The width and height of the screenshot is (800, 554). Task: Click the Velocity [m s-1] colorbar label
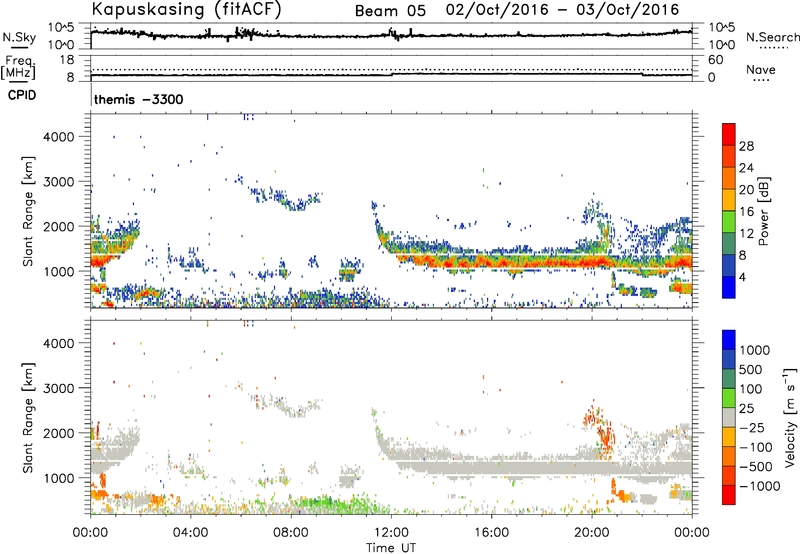(x=790, y=417)
